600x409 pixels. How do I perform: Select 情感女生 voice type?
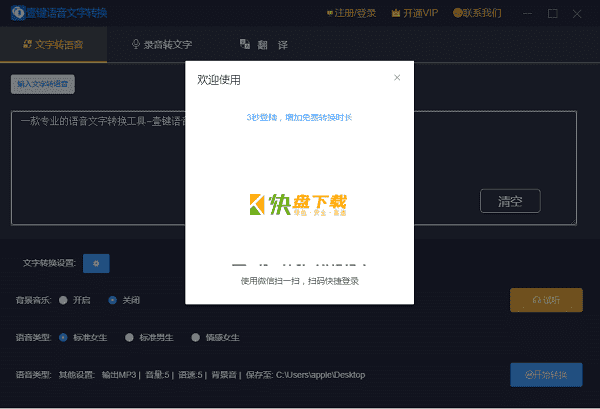pyautogui.click(x=196, y=337)
